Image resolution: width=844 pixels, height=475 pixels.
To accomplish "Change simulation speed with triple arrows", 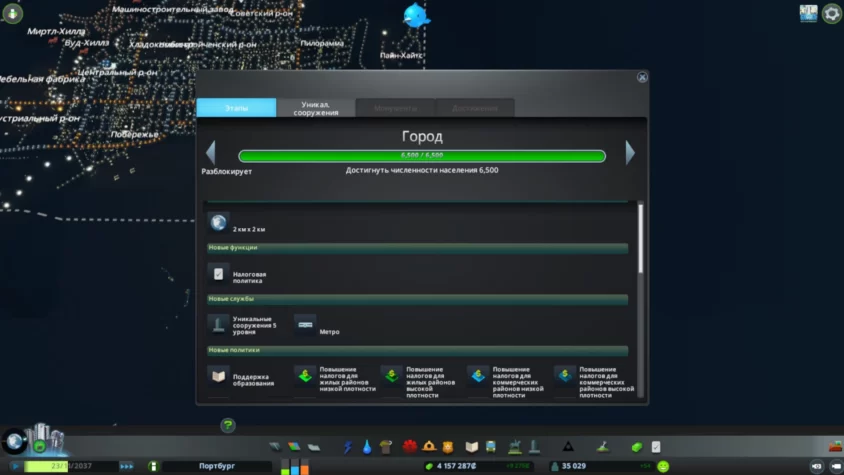I will [126, 466].
